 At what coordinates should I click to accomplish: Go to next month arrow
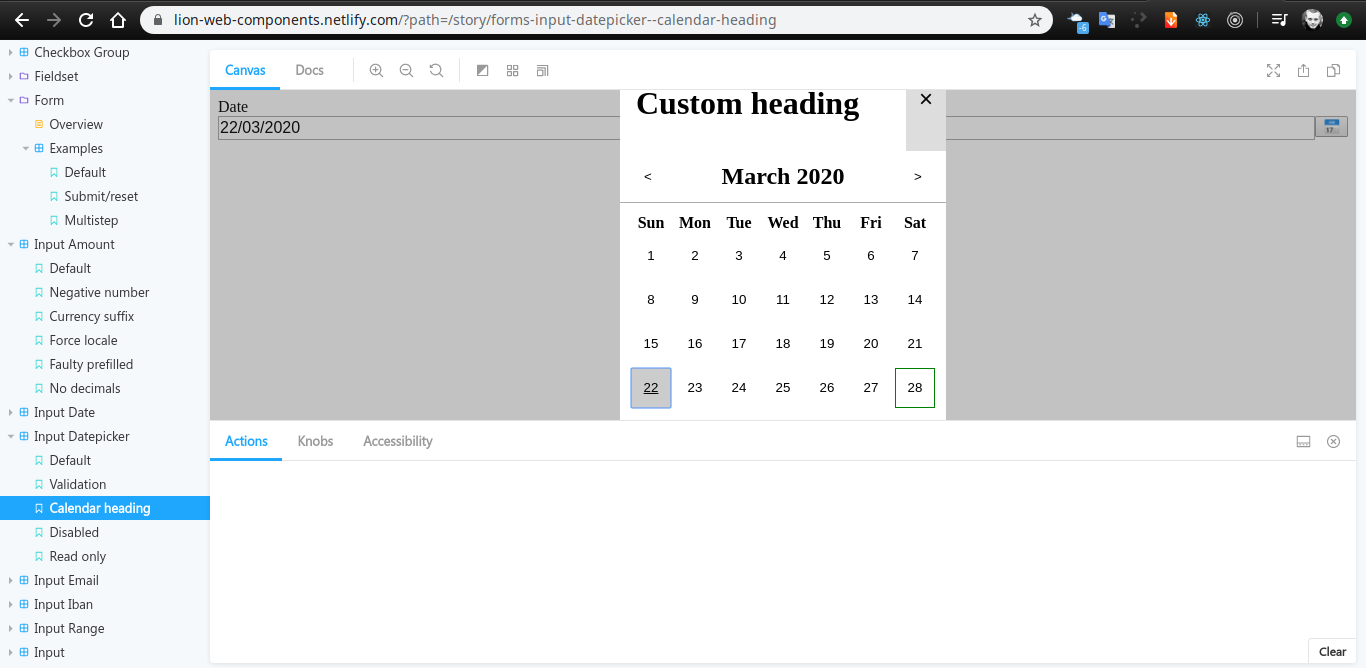tap(918, 177)
